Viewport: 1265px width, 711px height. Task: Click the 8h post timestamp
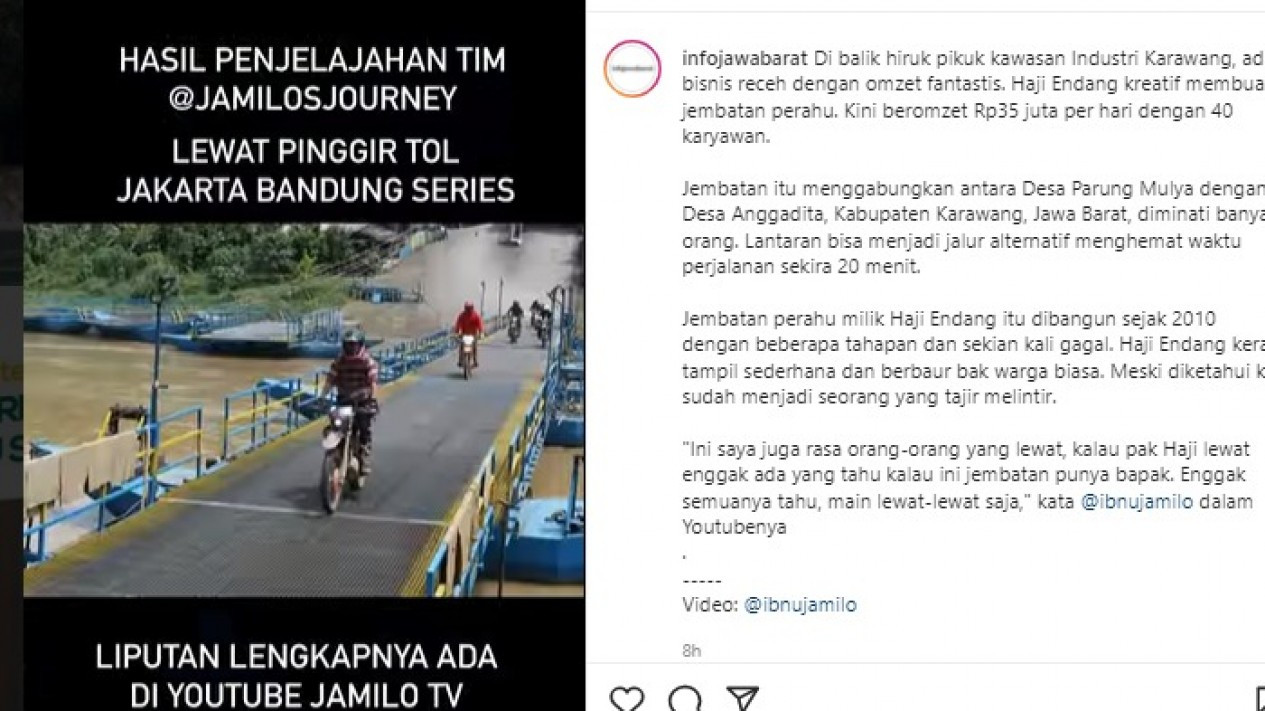coord(691,651)
